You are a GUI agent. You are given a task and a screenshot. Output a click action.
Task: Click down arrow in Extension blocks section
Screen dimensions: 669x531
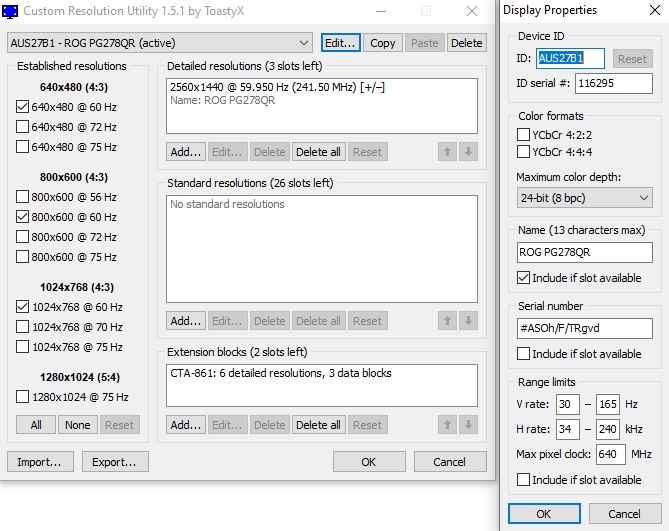click(469, 425)
